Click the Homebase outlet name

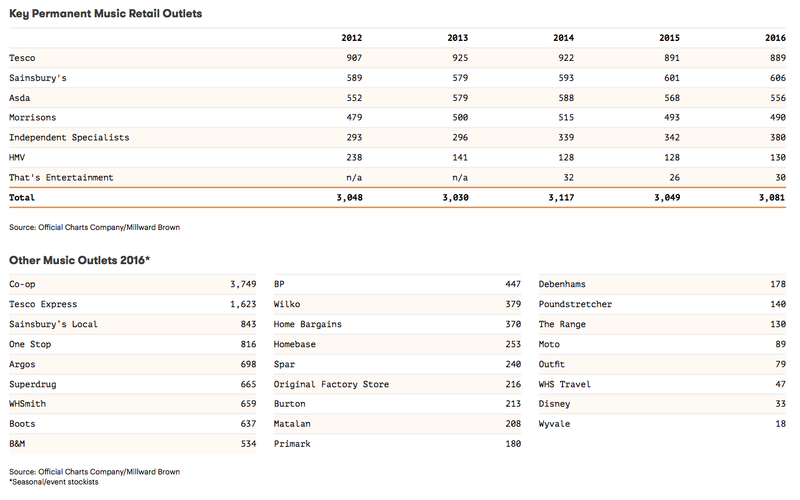click(x=295, y=344)
